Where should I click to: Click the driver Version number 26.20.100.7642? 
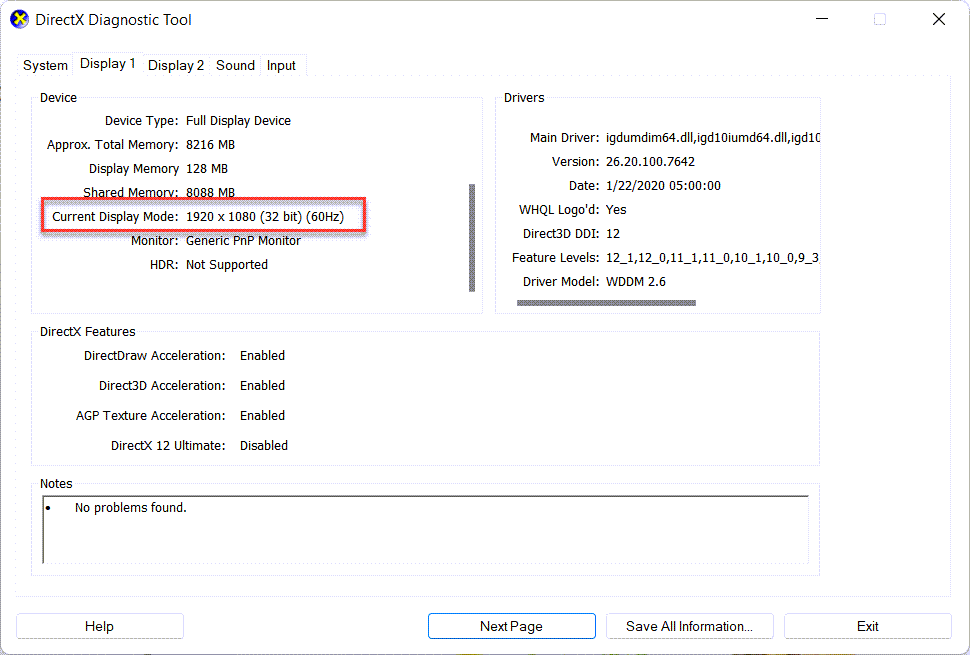click(x=650, y=162)
